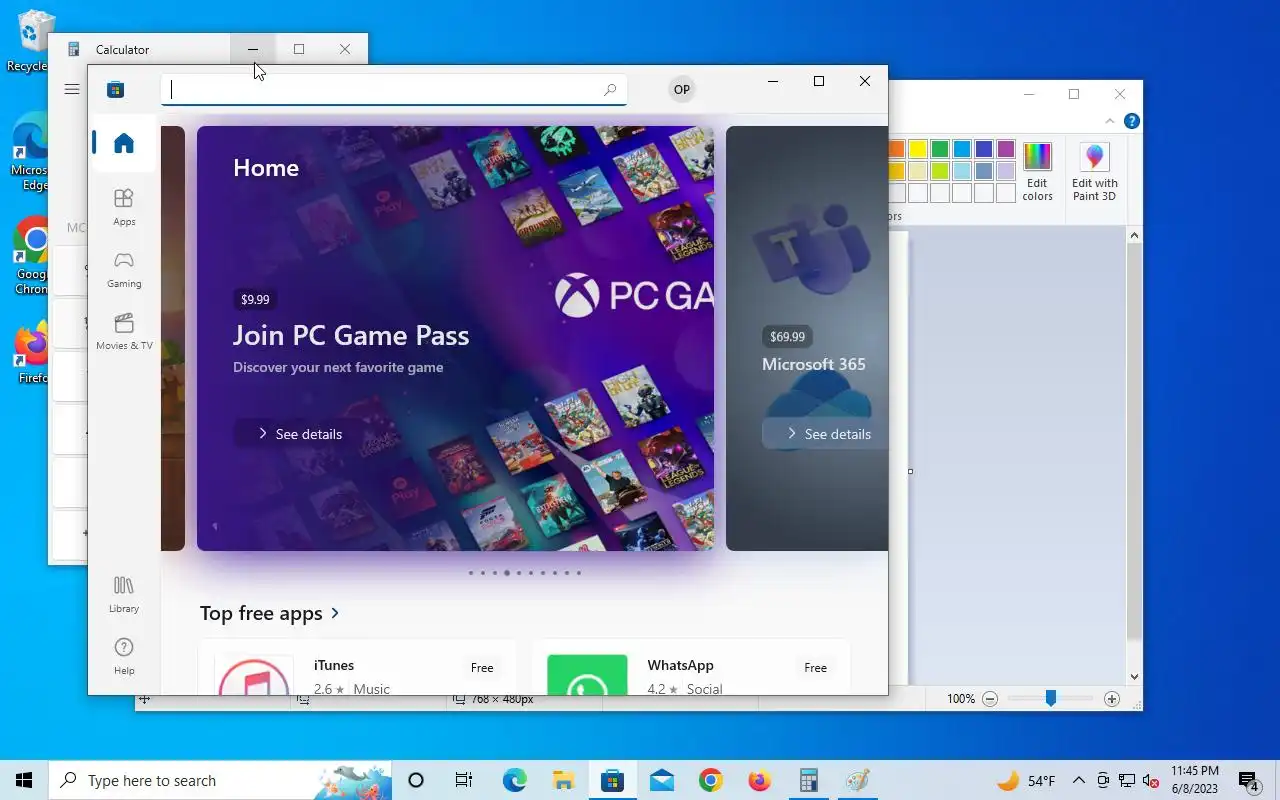The image size is (1280, 800).
Task: Open the network tray icon
Action: pyautogui.click(x=1127, y=780)
